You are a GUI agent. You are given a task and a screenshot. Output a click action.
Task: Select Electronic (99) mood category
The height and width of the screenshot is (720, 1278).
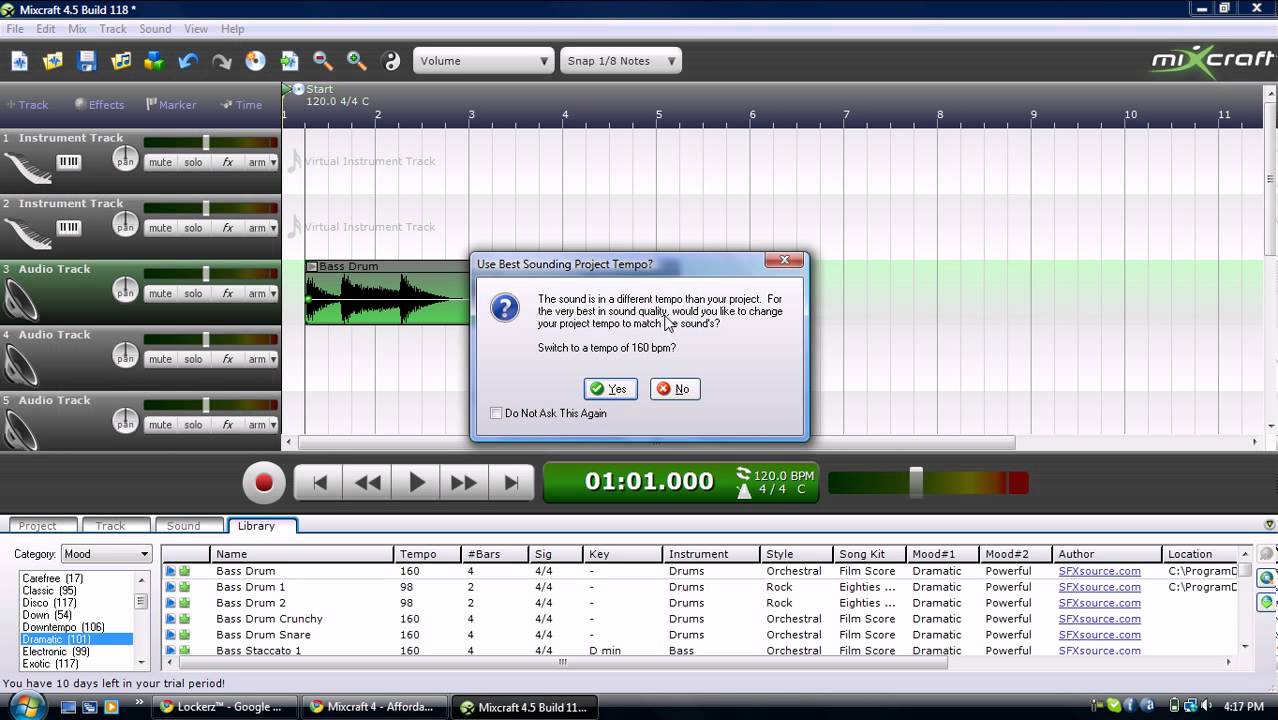point(56,651)
